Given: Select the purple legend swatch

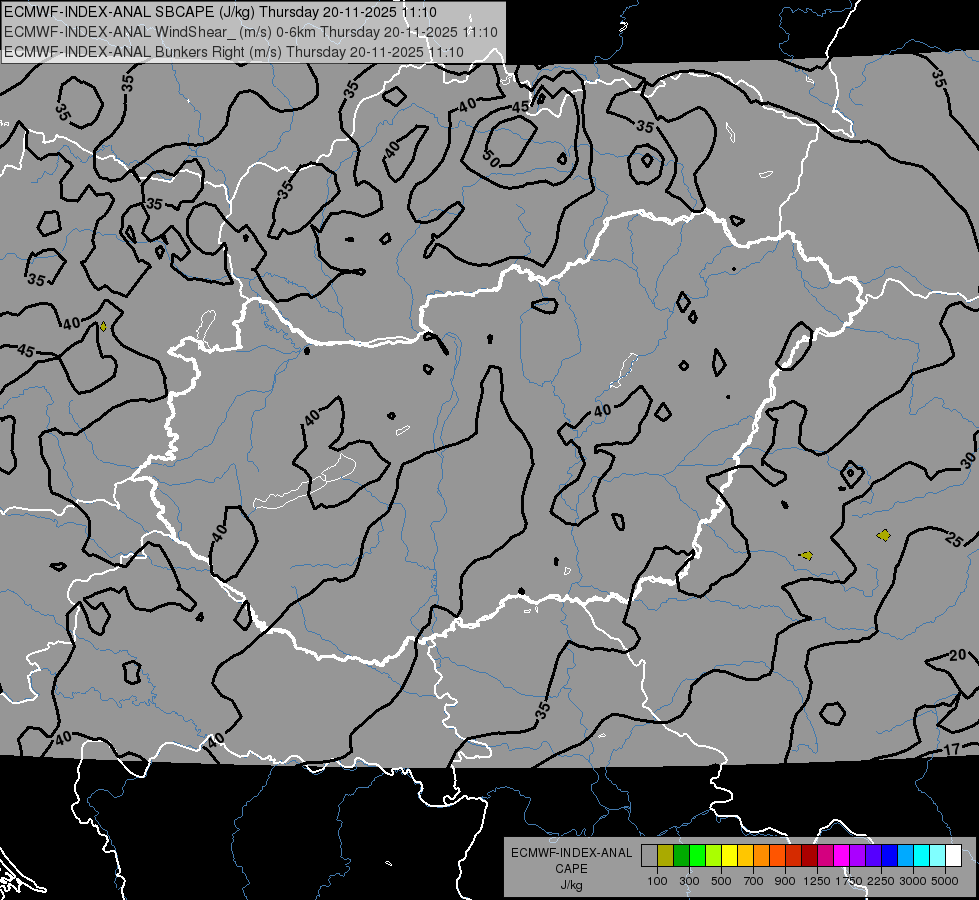Looking at the screenshot, I should pyautogui.click(x=857, y=856).
